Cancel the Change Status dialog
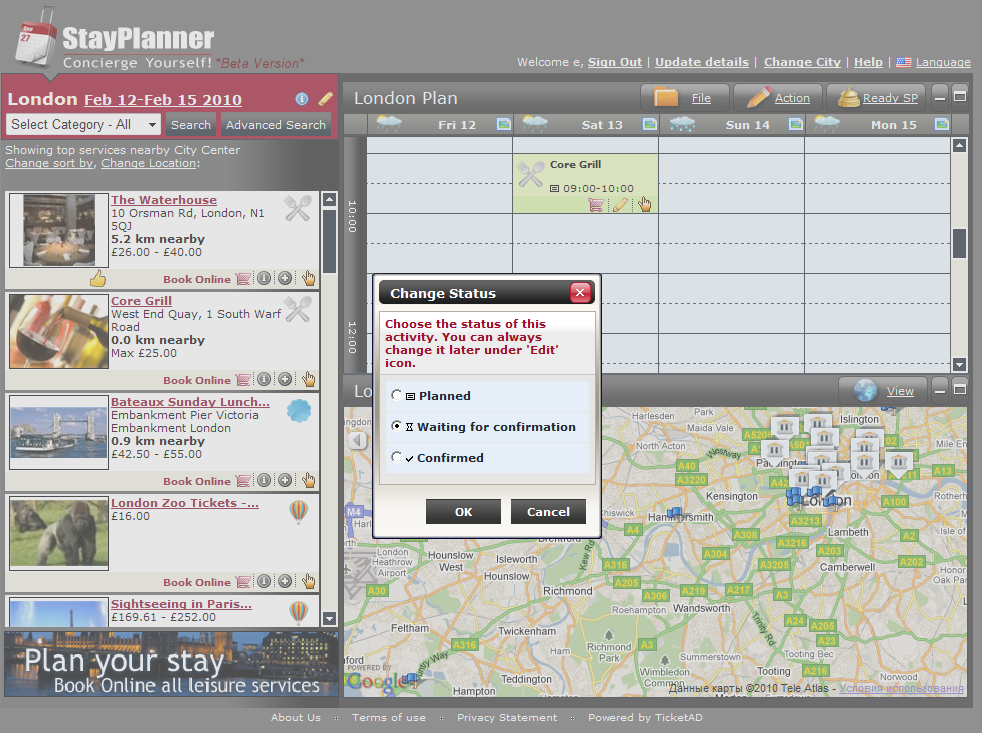Screen dimensions: 982x733 pyautogui.click(x=548, y=511)
